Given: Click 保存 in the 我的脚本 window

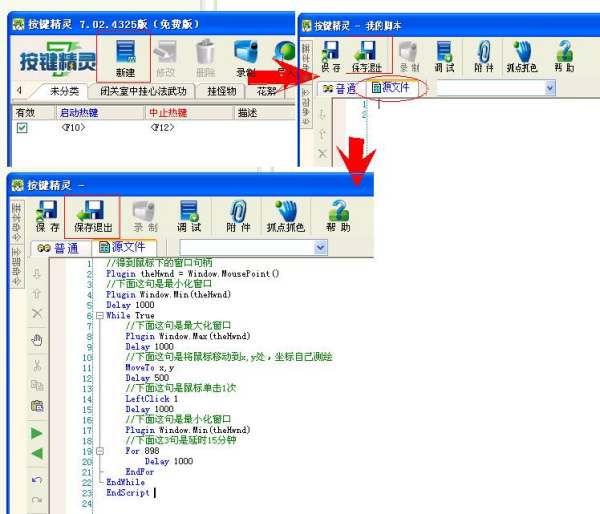Looking at the screenshot, I should point(331,57).
